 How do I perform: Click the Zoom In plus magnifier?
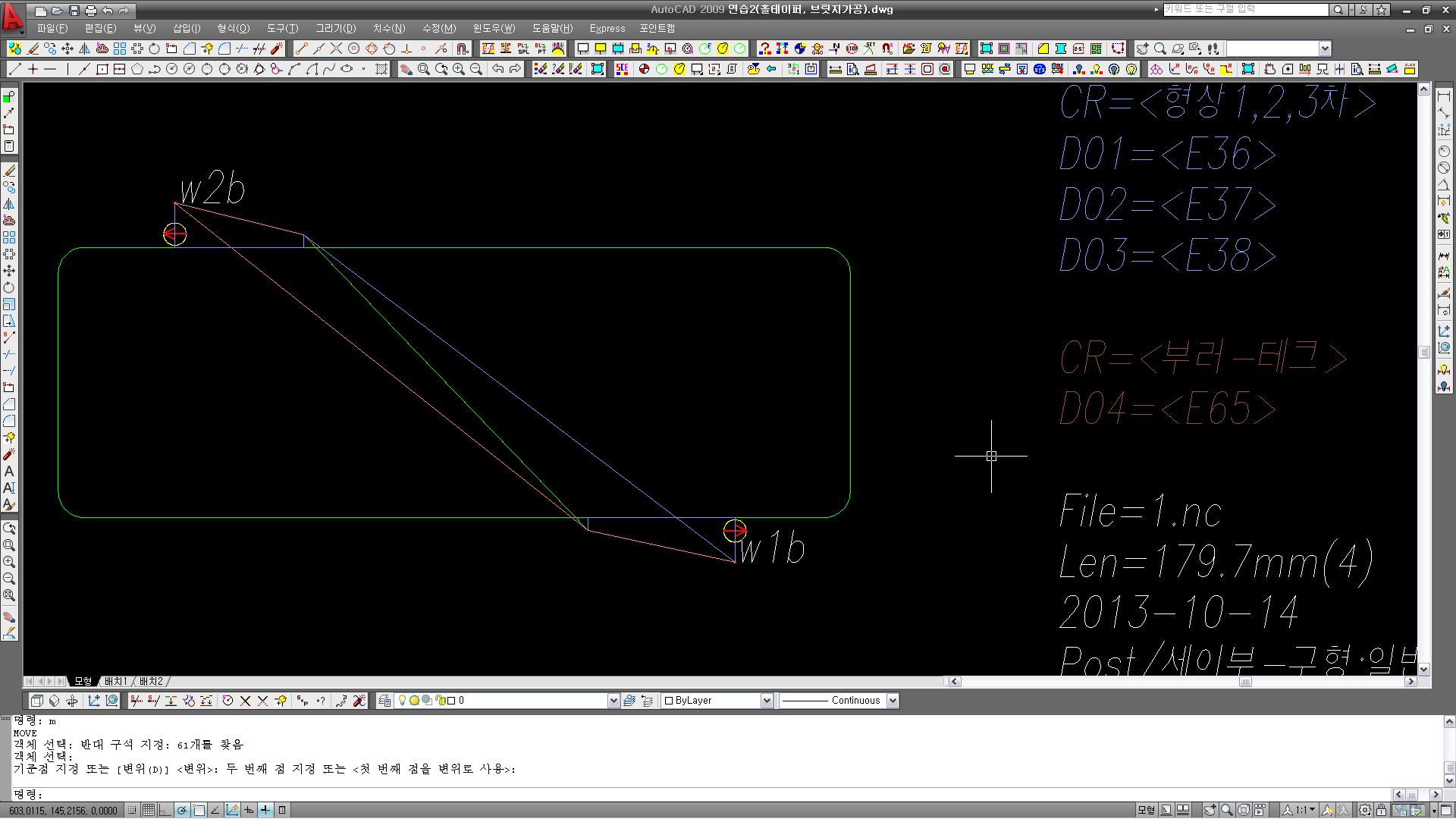(x=459, y=69)
